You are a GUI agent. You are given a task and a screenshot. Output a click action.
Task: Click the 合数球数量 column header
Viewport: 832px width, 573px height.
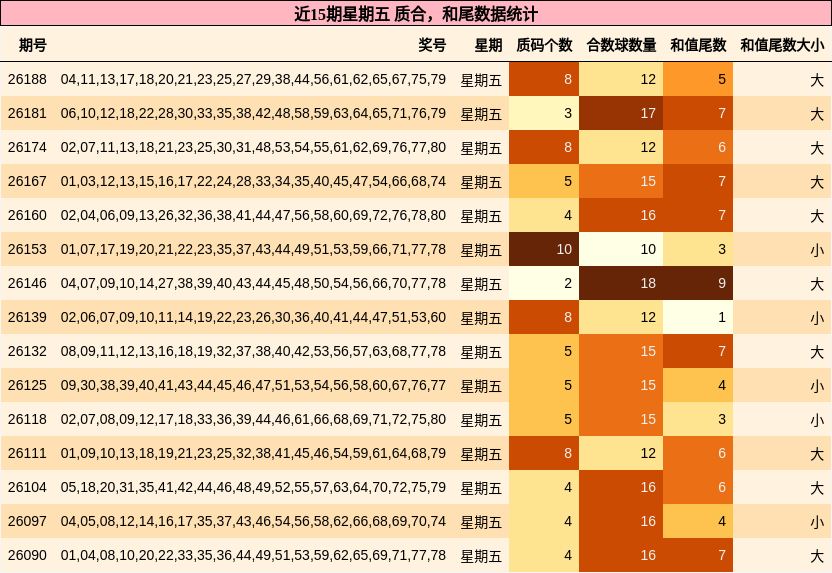coord(621,45)
